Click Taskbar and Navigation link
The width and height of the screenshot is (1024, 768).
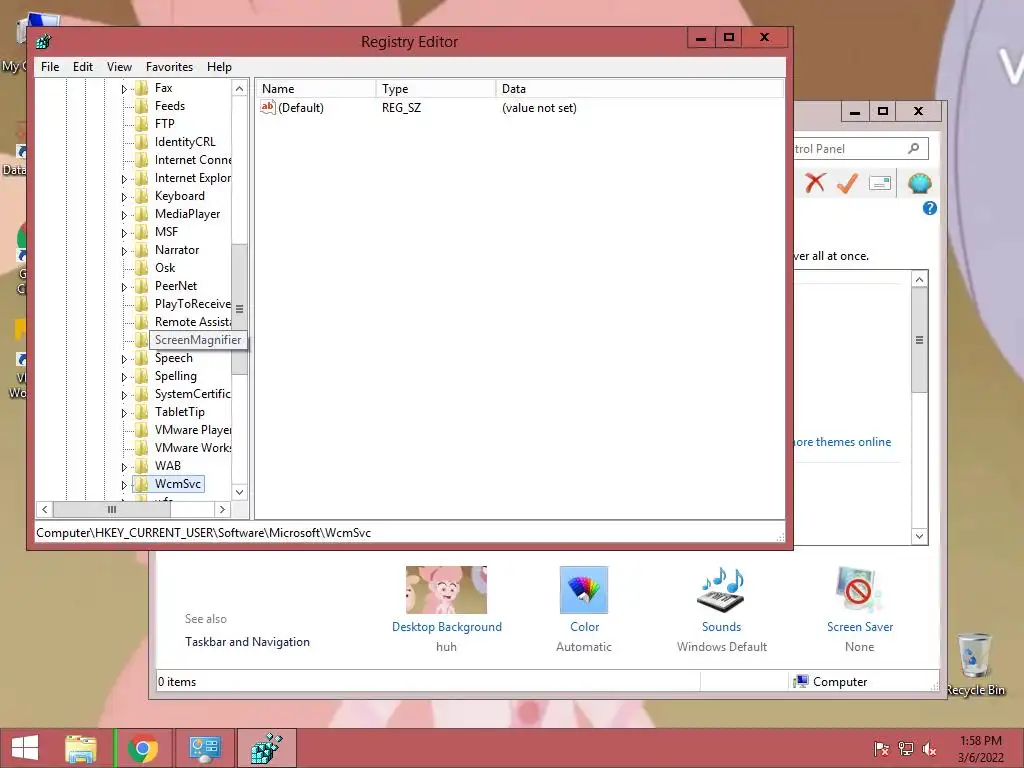click(x=247, y=642)
